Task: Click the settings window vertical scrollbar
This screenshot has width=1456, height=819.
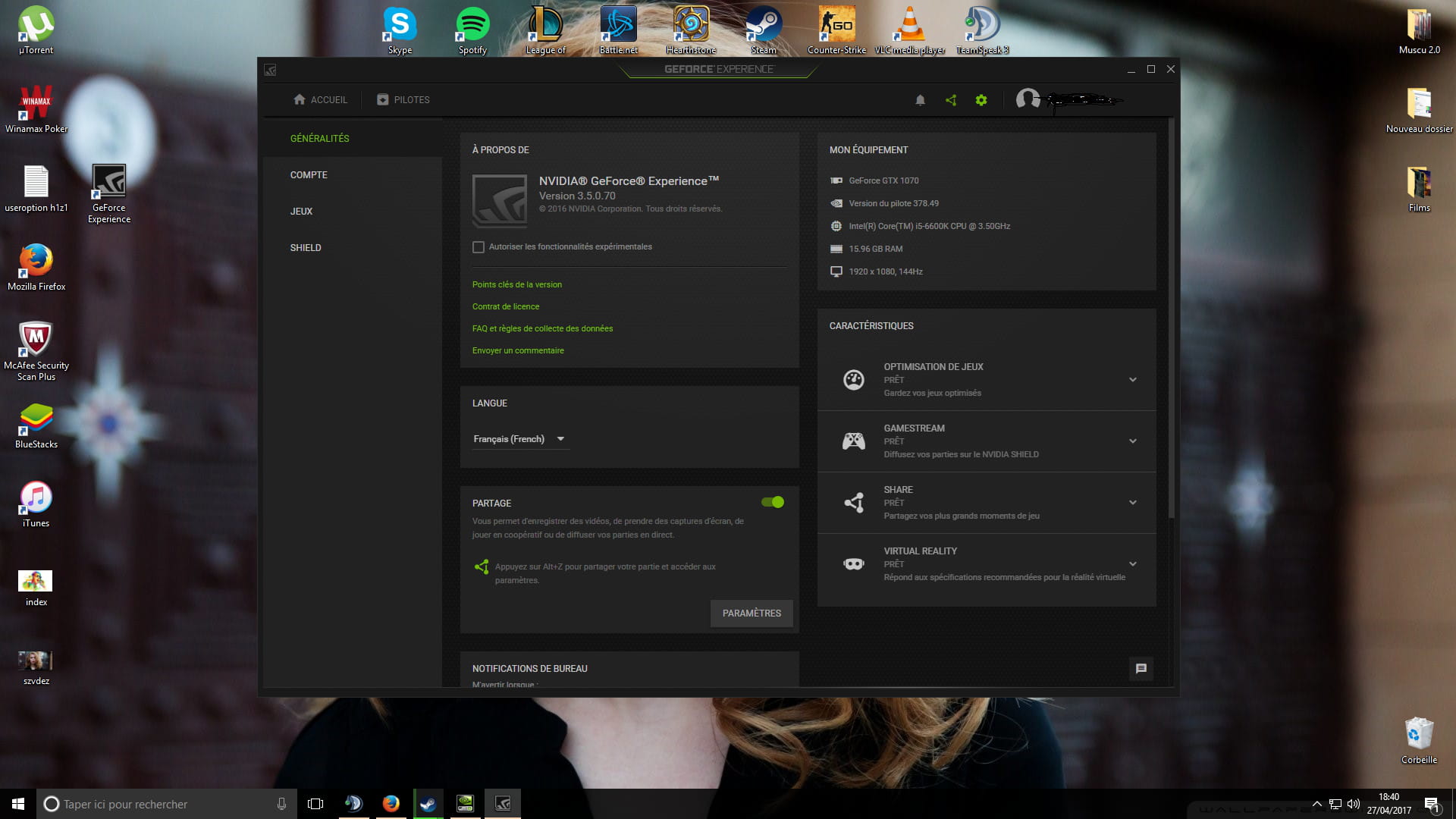Action: coord(1172,318)
